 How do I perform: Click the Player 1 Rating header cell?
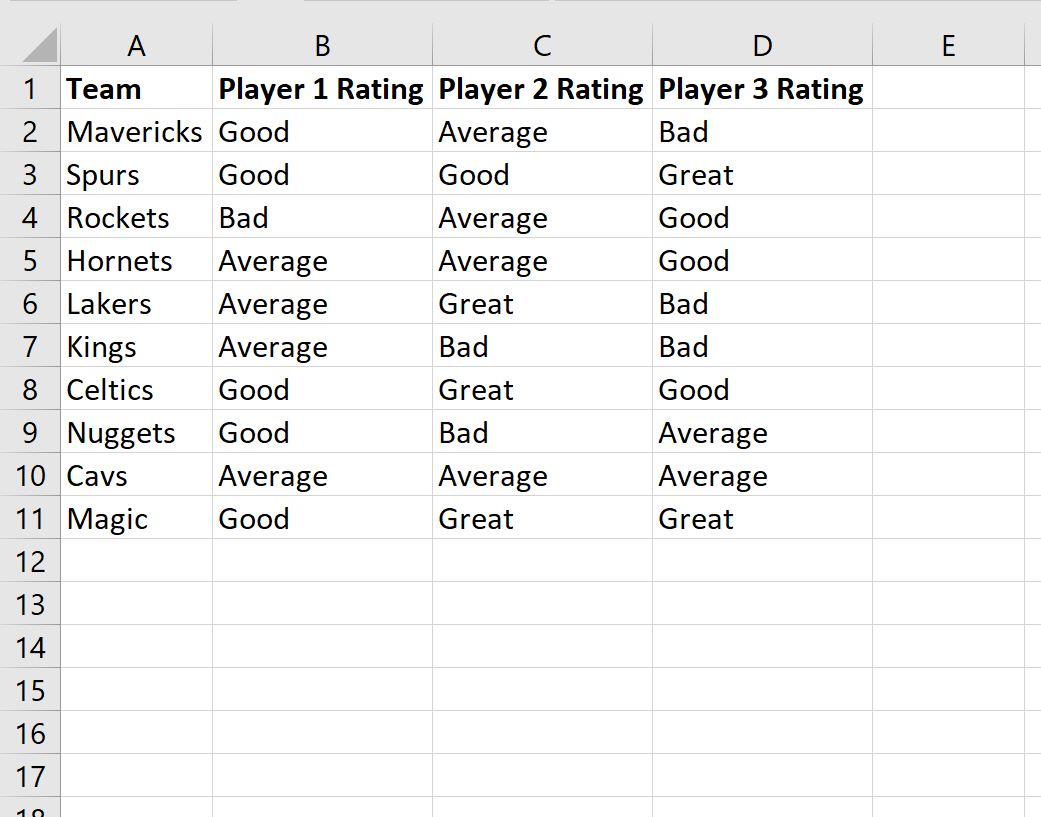322,89
